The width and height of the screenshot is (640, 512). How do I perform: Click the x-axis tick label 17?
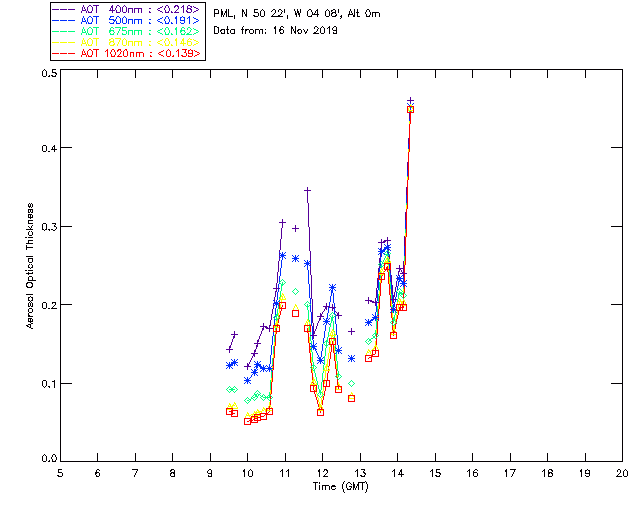click(x=510, y=473)
